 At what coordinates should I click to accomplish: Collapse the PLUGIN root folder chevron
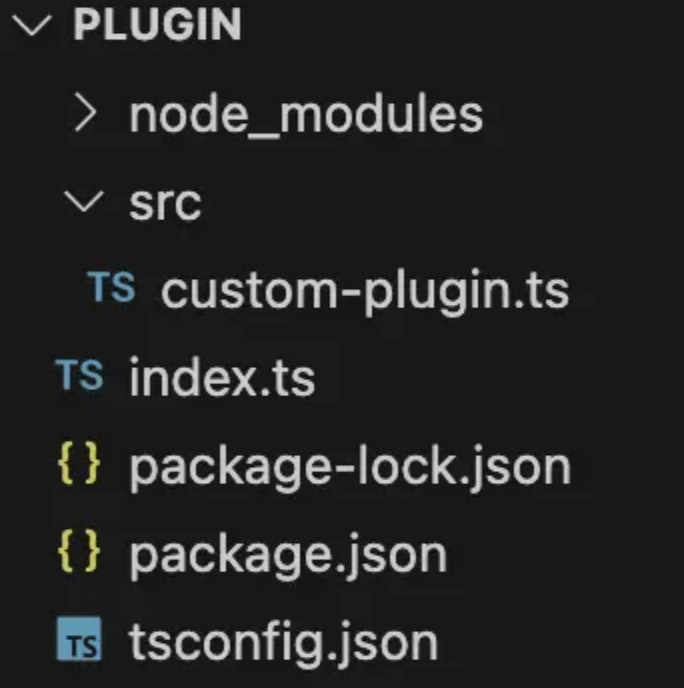(x=32, y=25)
